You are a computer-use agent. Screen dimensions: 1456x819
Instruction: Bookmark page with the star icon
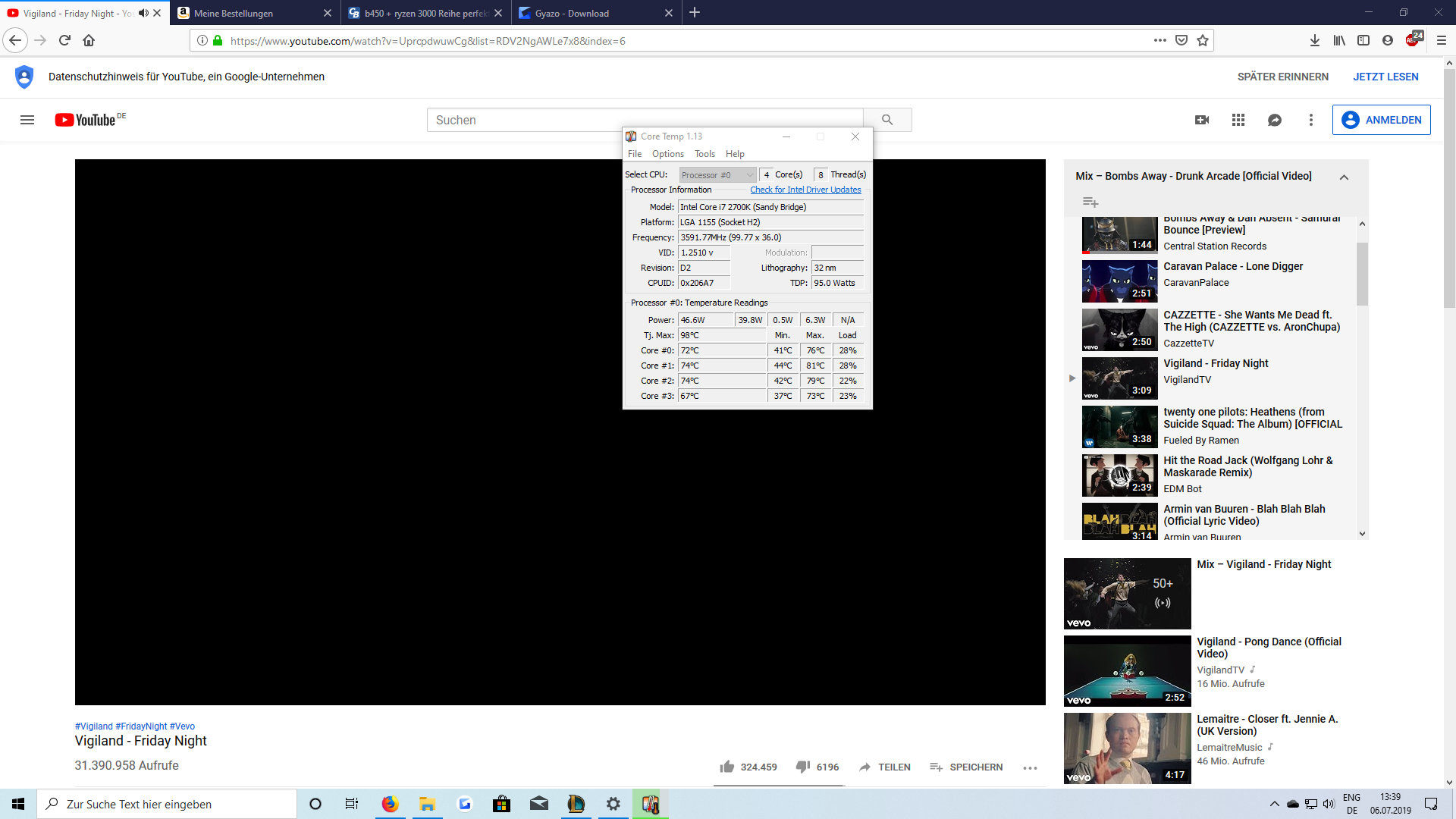click(x=1203, y=41)
